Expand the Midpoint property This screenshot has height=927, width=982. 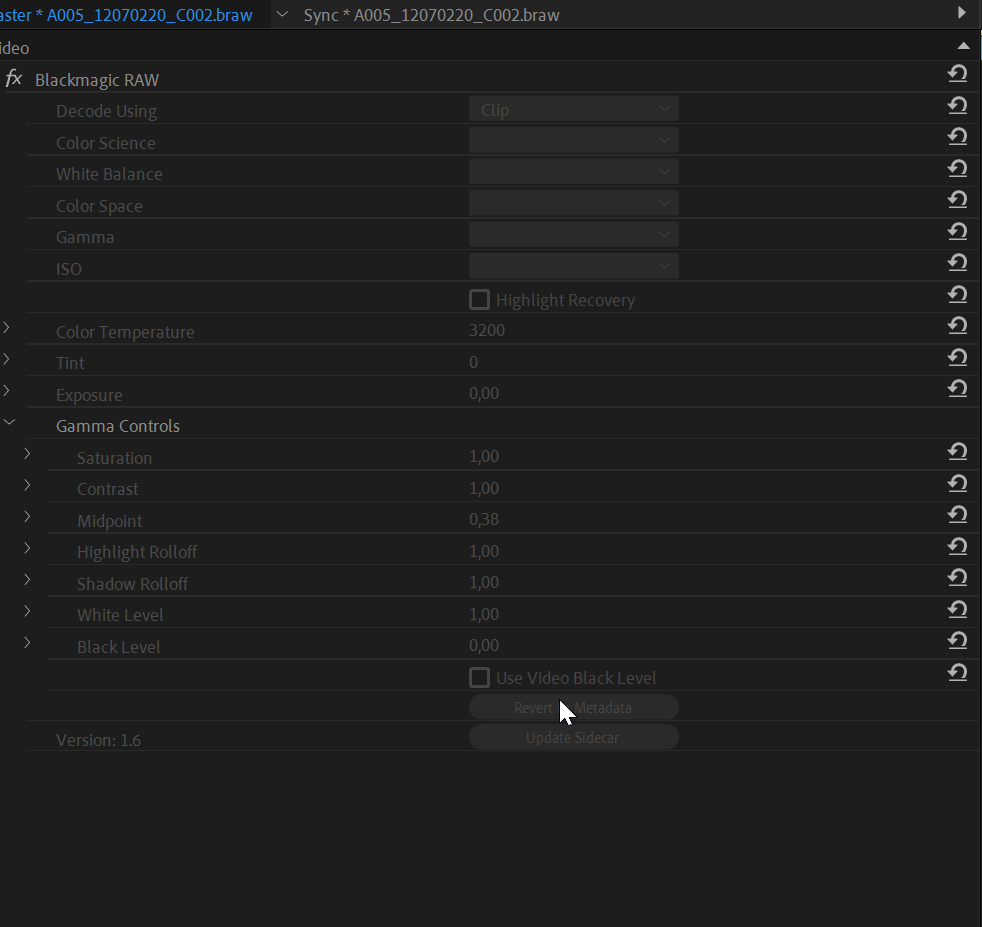click(27, 516)
